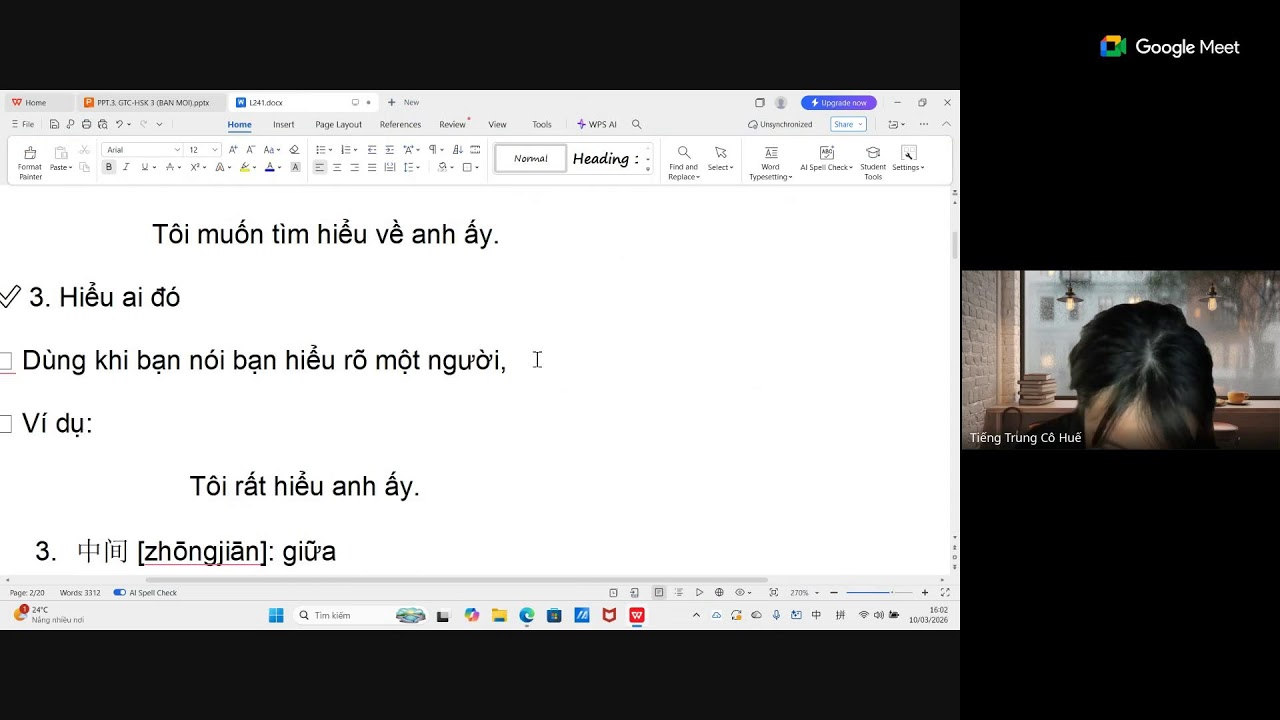Expand the styles gallery more arrow

coord(648,169)
